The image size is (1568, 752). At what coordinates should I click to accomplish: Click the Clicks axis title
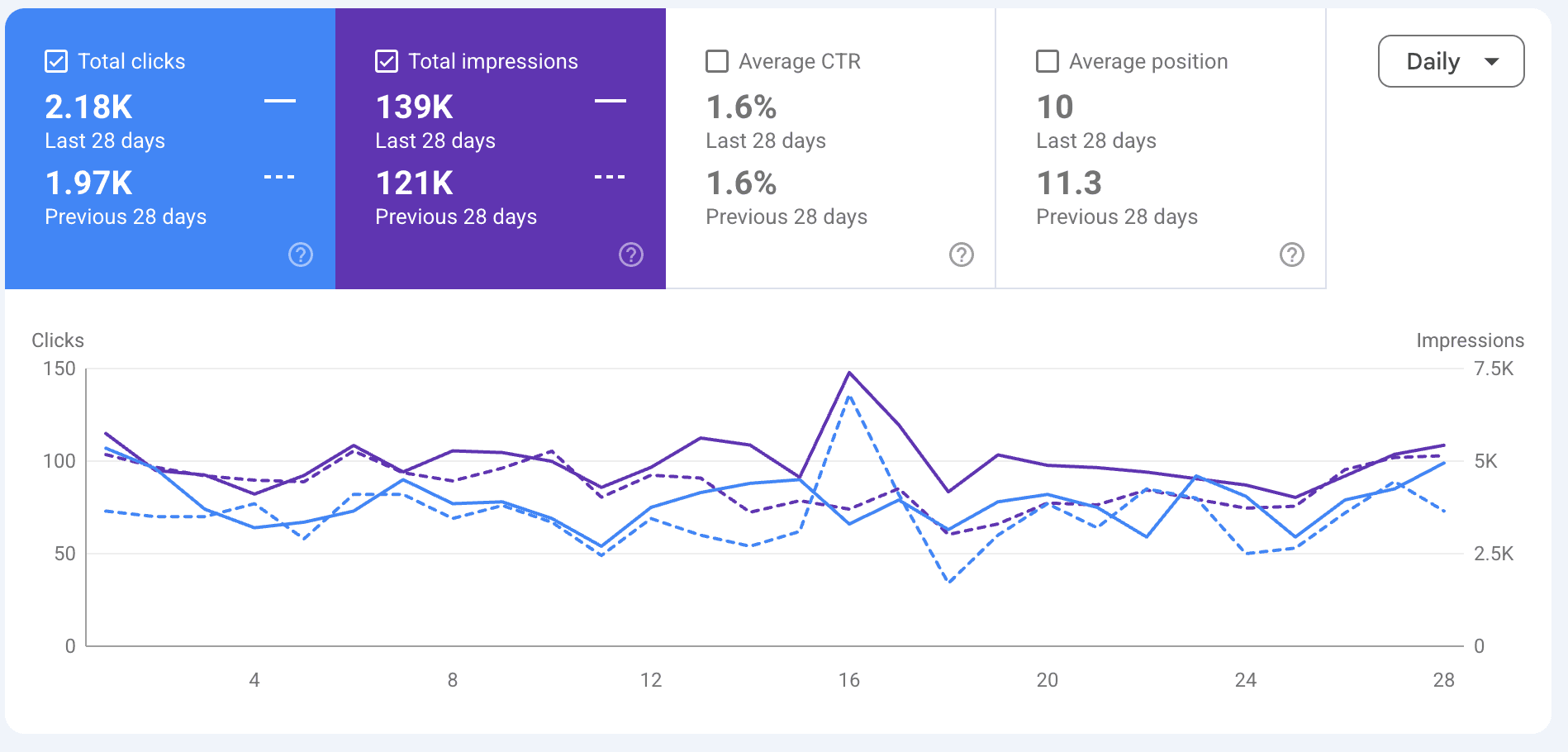click(58, 340)
